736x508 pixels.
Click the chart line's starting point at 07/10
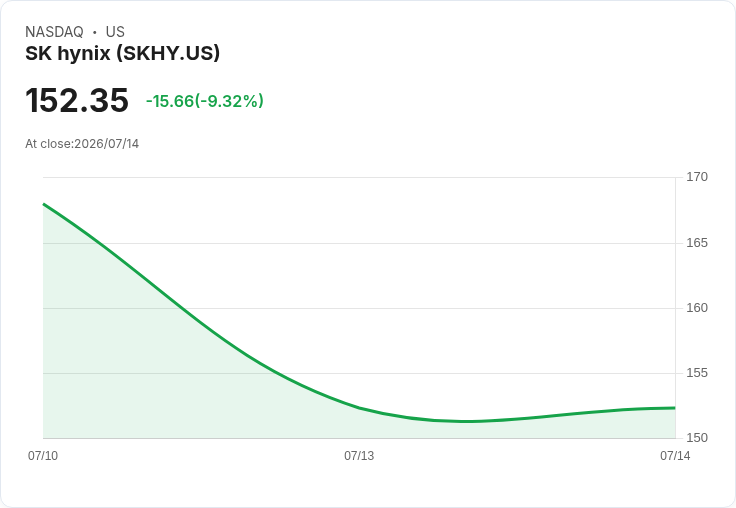pos(44,204)
